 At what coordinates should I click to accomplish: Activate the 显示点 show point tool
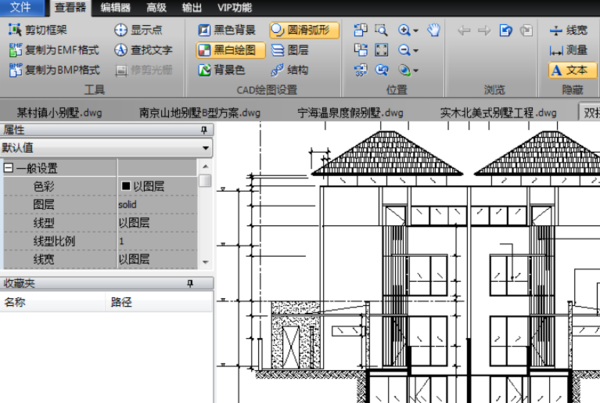138,30
